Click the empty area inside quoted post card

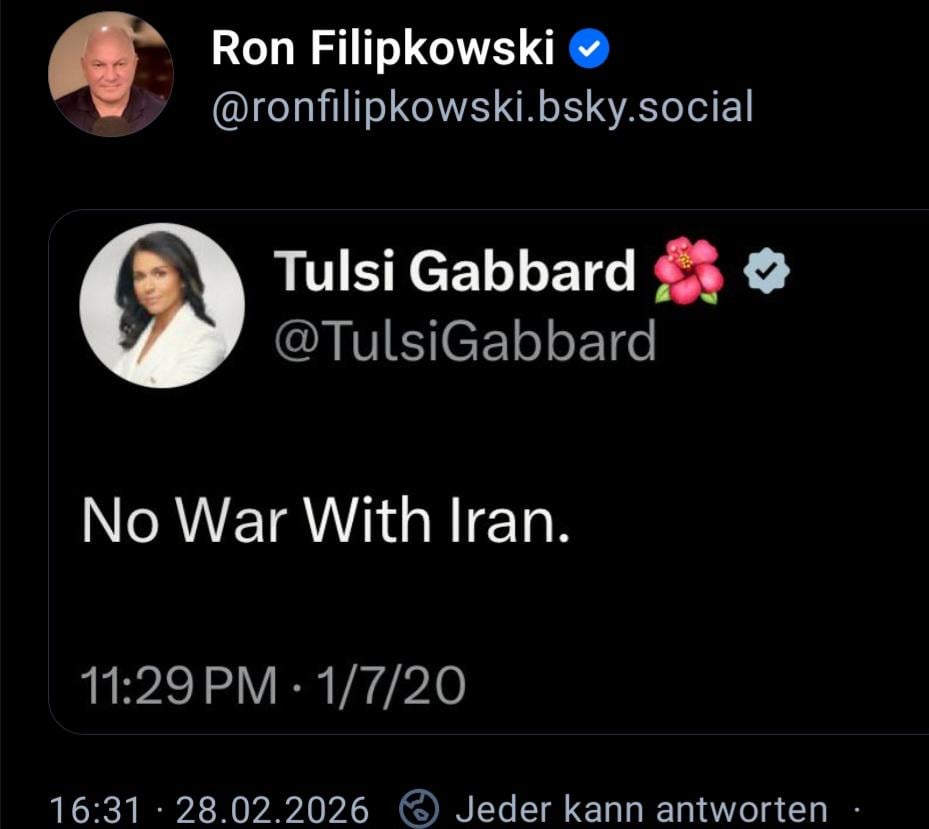tap(700, 600)
